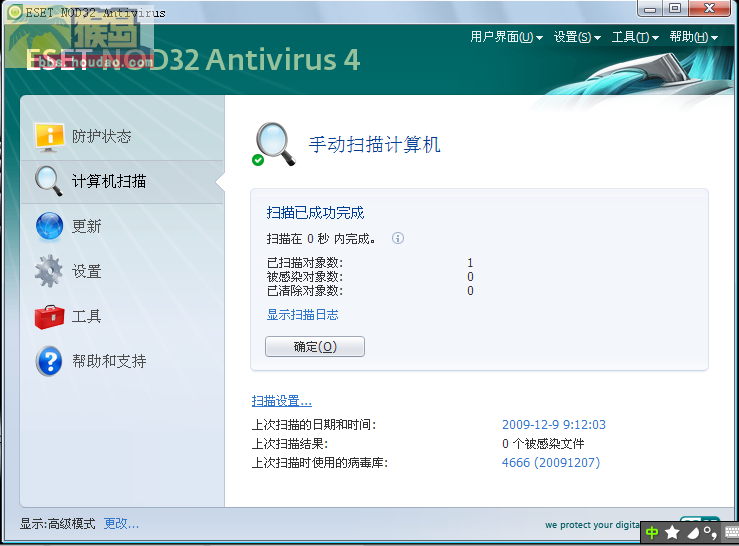Click the red toolbox 工具 icon
Screen dimensions: 739x546
49,317
